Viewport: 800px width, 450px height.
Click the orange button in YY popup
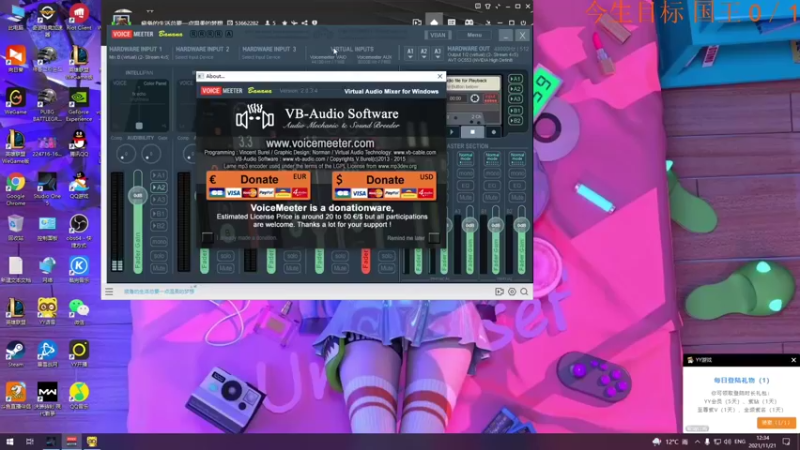tap(776, 422)
